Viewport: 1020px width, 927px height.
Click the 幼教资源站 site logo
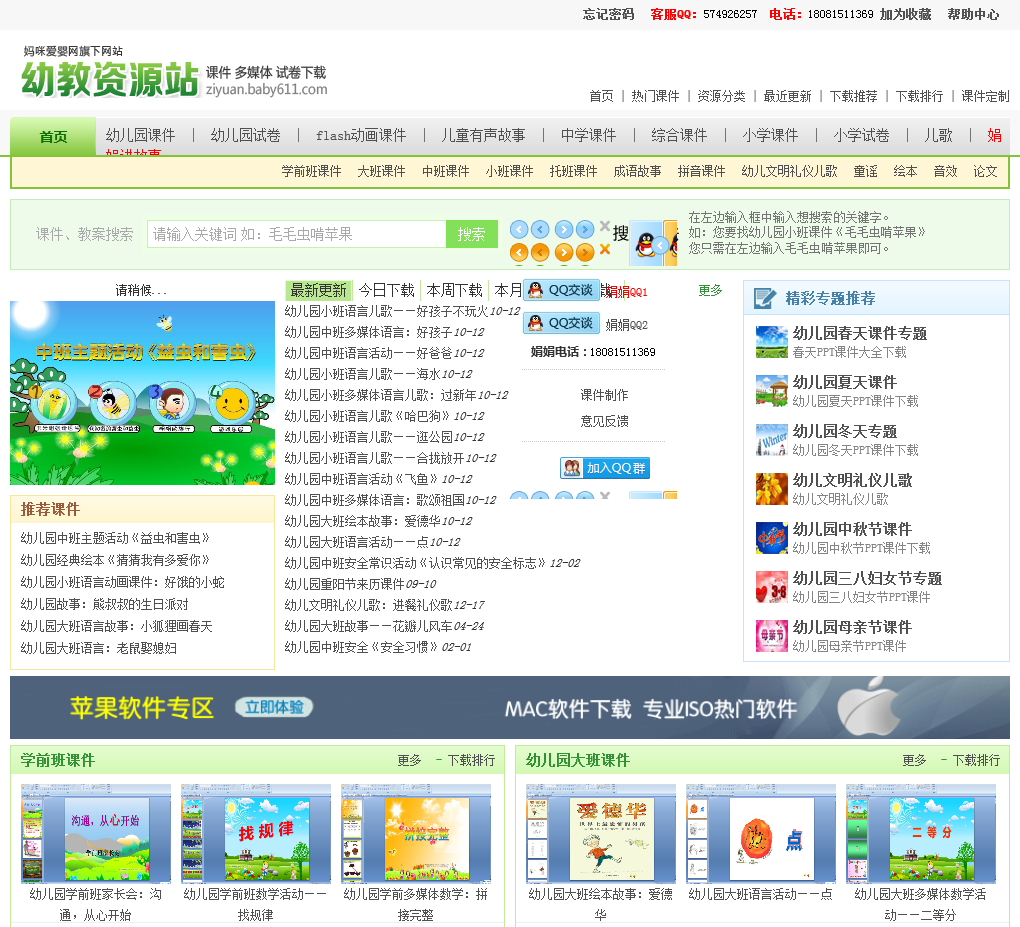point(109,79)
